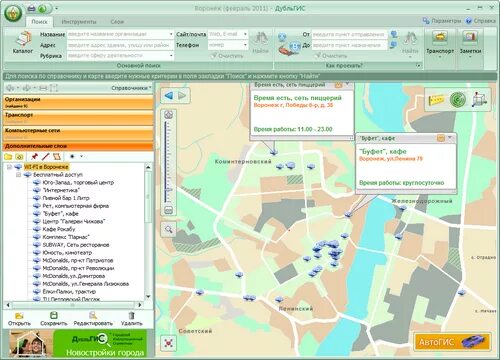
Task: Open the Каталог catalog icon
Action: (x=23, y=42)
